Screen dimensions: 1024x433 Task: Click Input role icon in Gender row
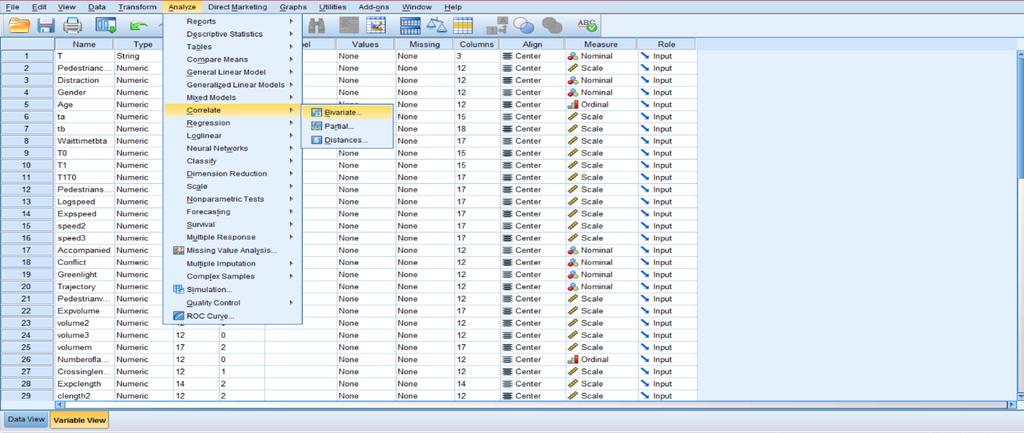pyautogui.click(x=645, y=92)
